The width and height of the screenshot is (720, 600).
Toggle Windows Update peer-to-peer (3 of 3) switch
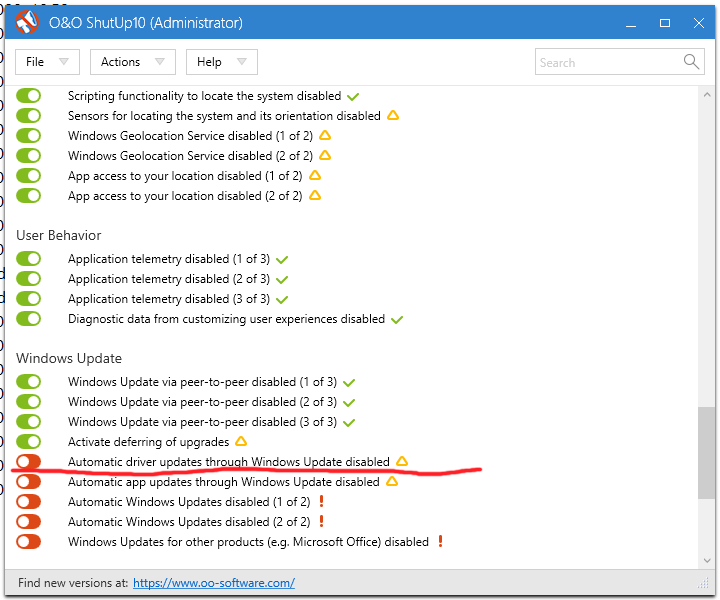pyautogui.click(x=28, y=421)
